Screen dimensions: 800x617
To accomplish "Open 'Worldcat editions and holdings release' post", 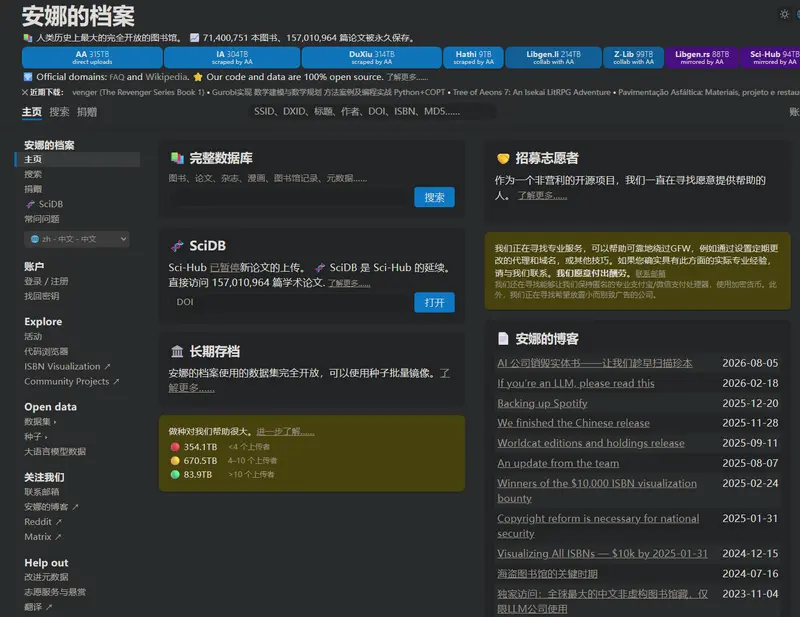I will point(591,443).
